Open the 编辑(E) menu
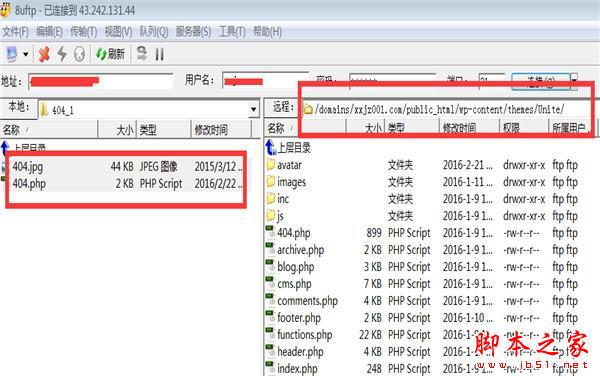 pos(49,31)
